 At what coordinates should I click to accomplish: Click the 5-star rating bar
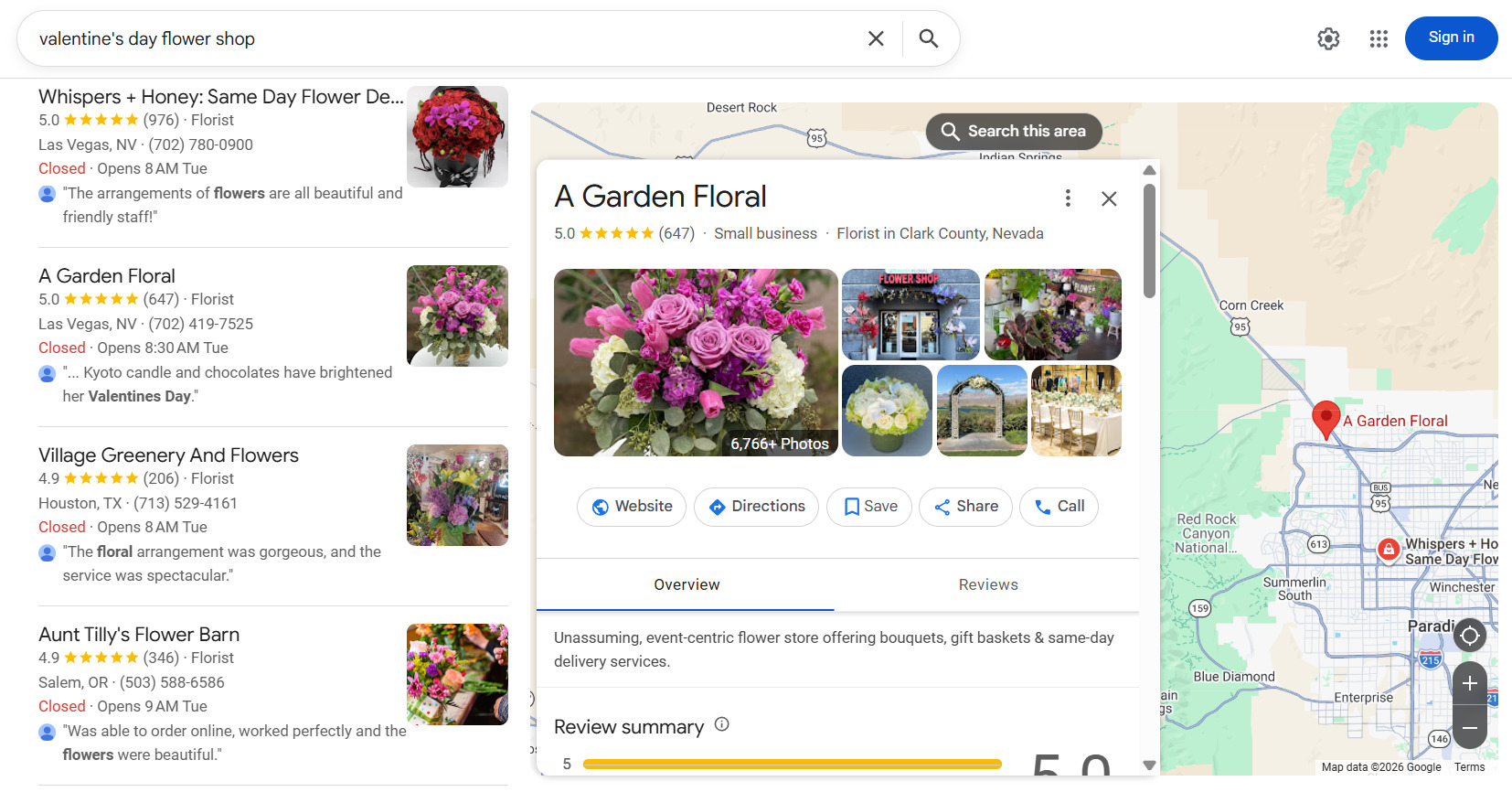click(x=792, y=764)
